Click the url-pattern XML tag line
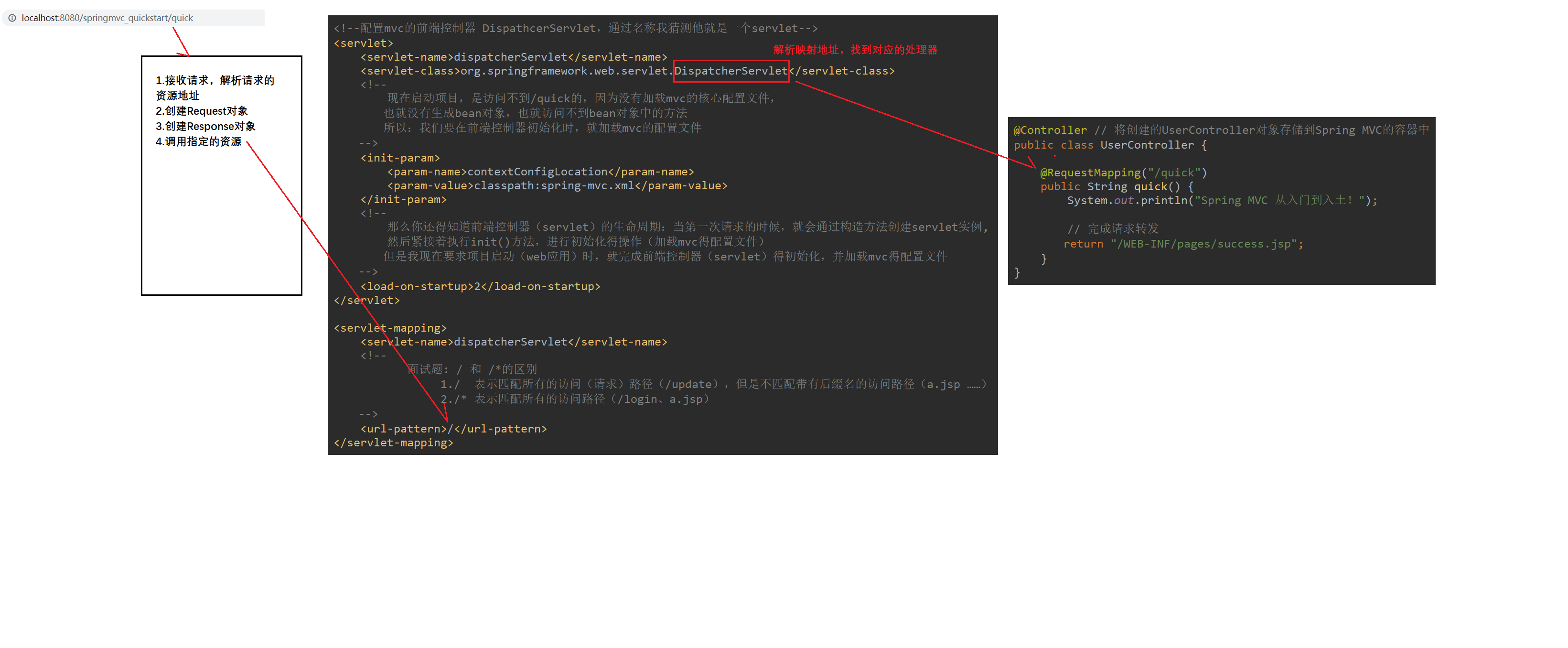Screen dimensions: 1568x648 click(453, 429)
